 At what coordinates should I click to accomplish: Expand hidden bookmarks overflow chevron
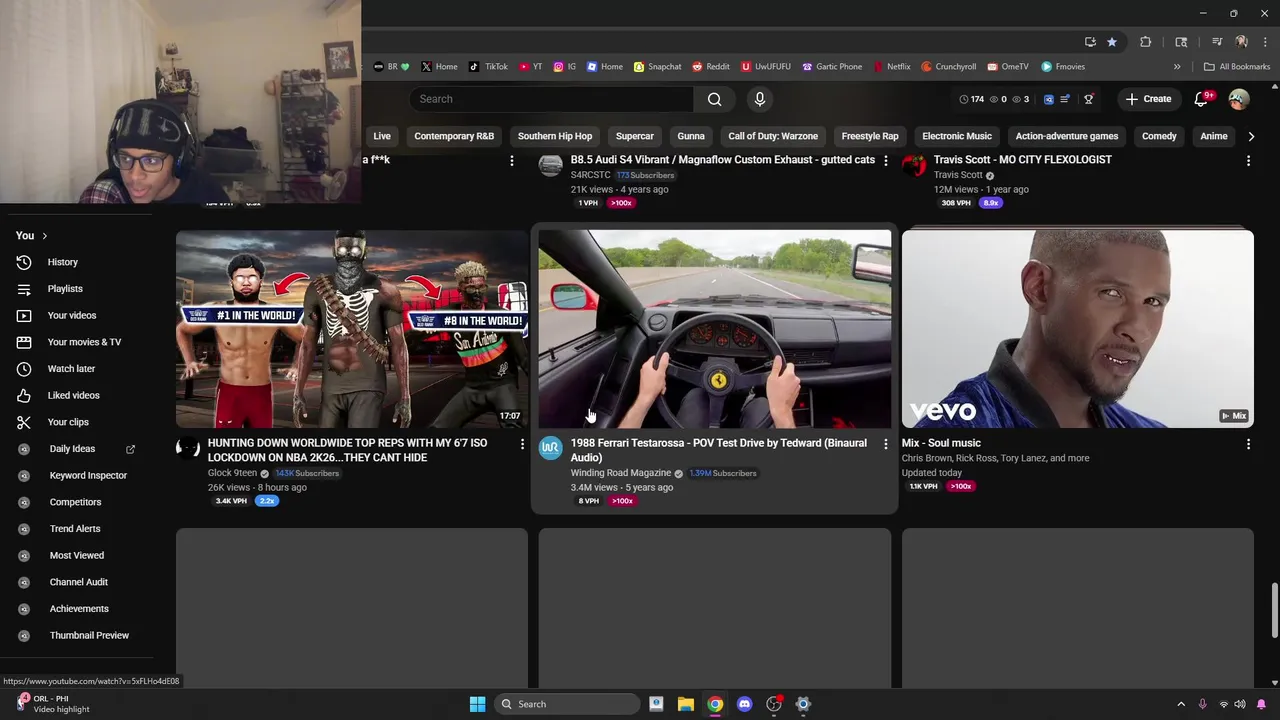tap(1177, 67)
